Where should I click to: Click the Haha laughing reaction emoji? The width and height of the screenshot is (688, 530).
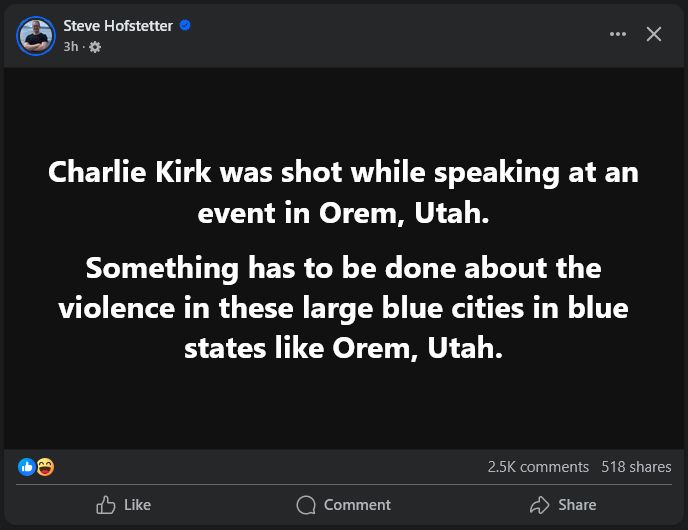pos(45,467)
